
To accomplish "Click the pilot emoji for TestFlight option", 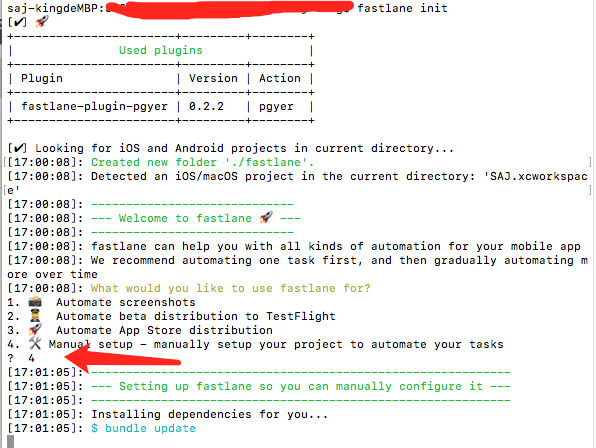I will pos(35,316).
